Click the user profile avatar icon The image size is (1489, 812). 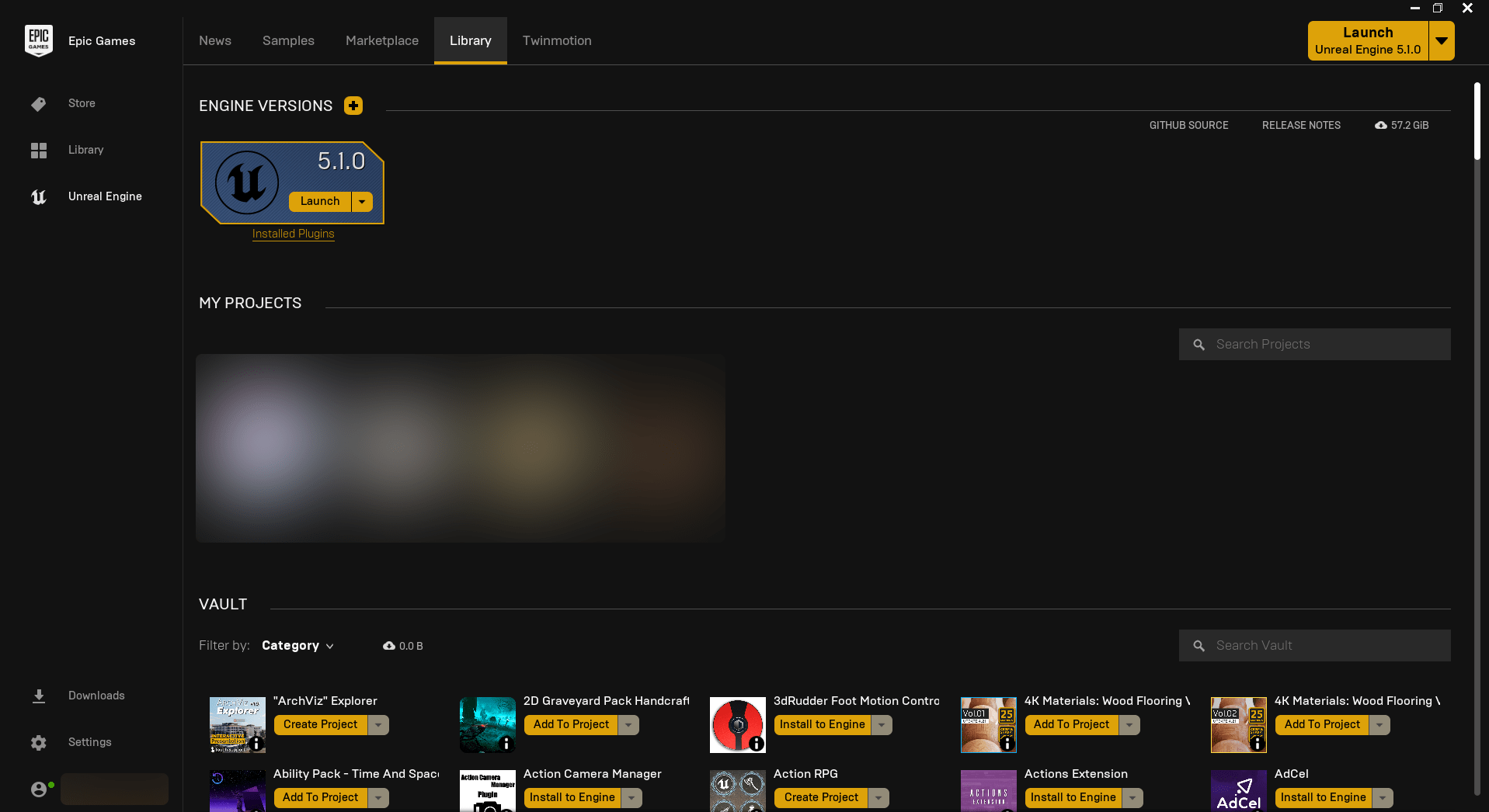(x=39, y=789)
